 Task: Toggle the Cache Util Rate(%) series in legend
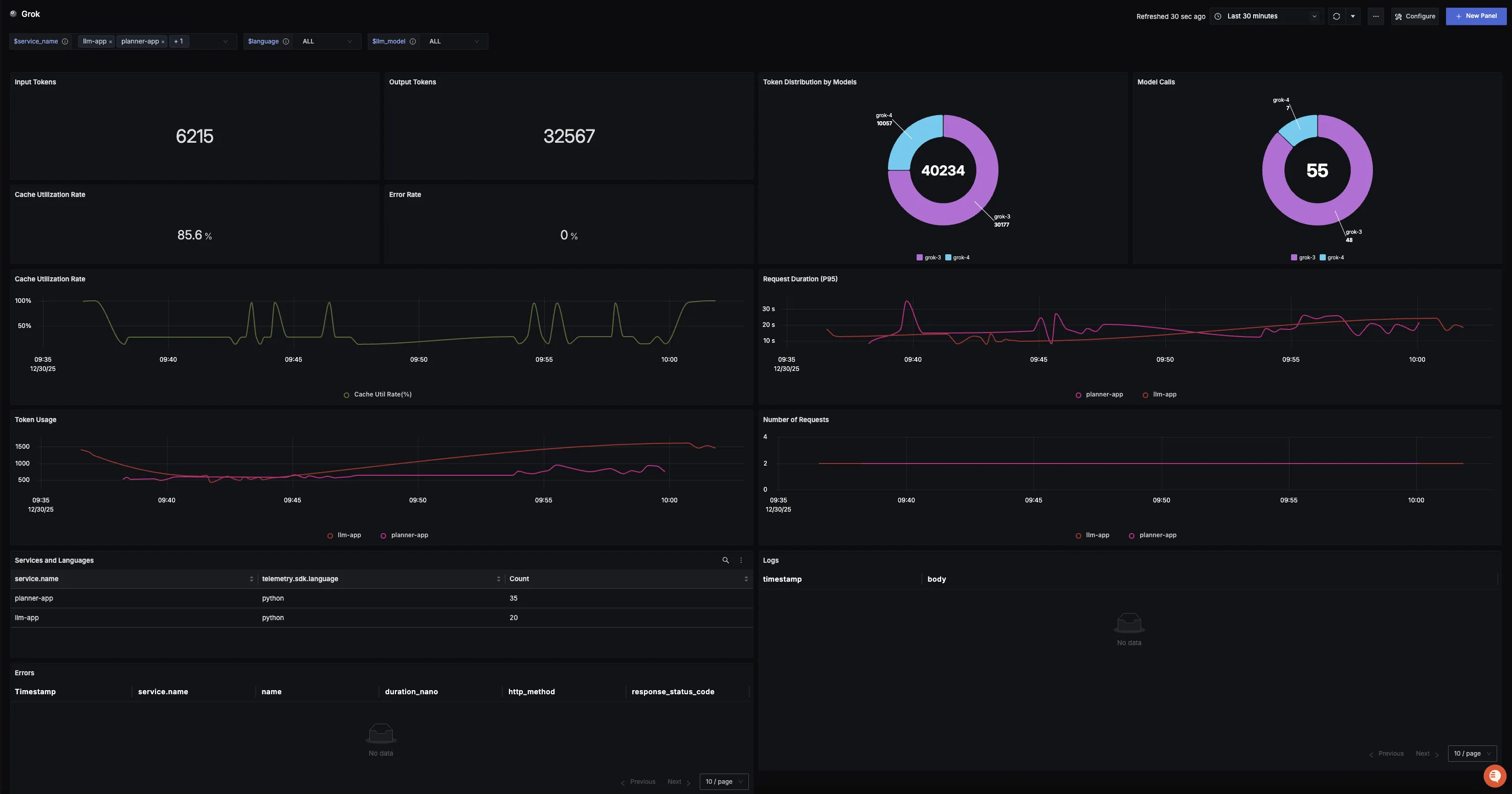379,394
